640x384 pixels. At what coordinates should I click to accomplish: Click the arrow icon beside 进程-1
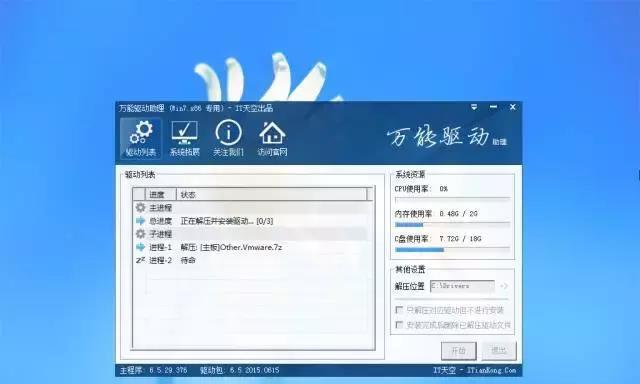tap(140, 247)
